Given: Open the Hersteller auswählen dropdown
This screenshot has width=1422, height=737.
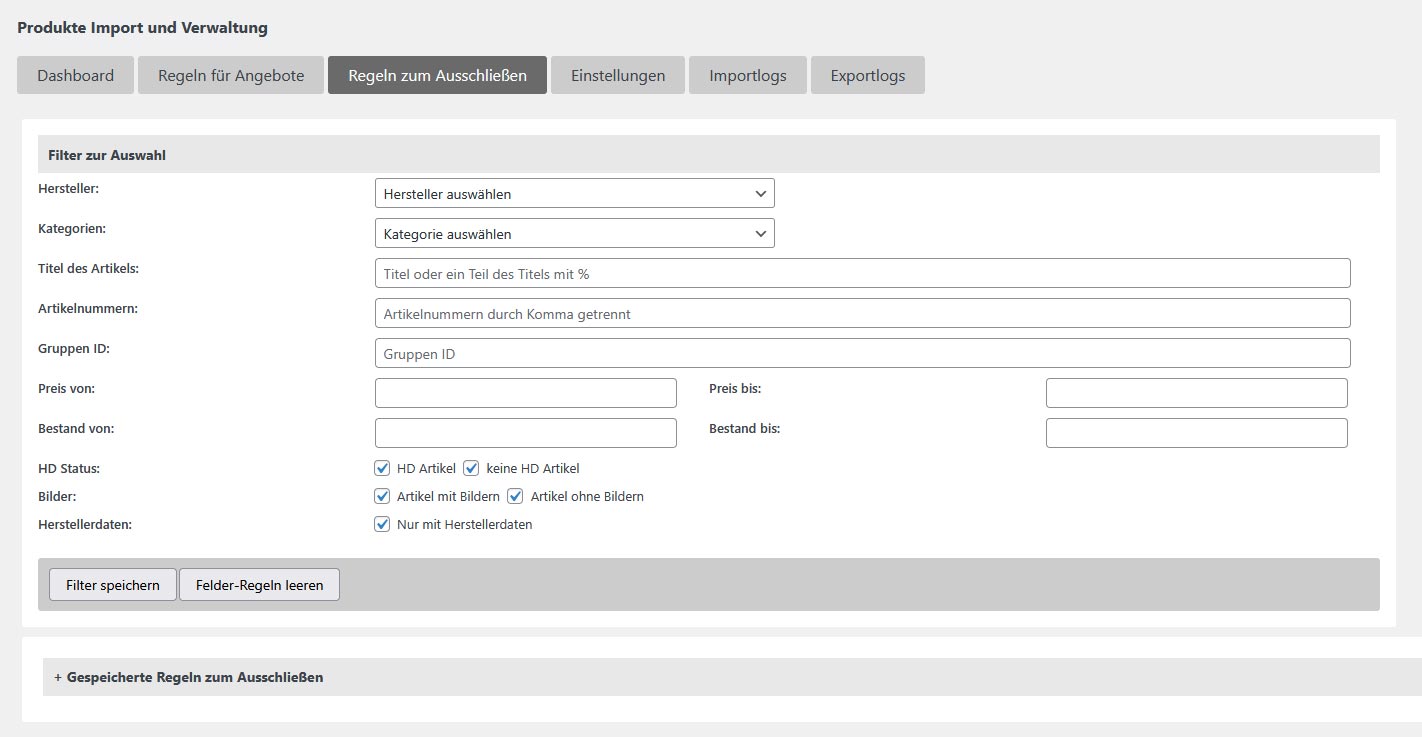Looking at the screenshot, I should [574, 193].
